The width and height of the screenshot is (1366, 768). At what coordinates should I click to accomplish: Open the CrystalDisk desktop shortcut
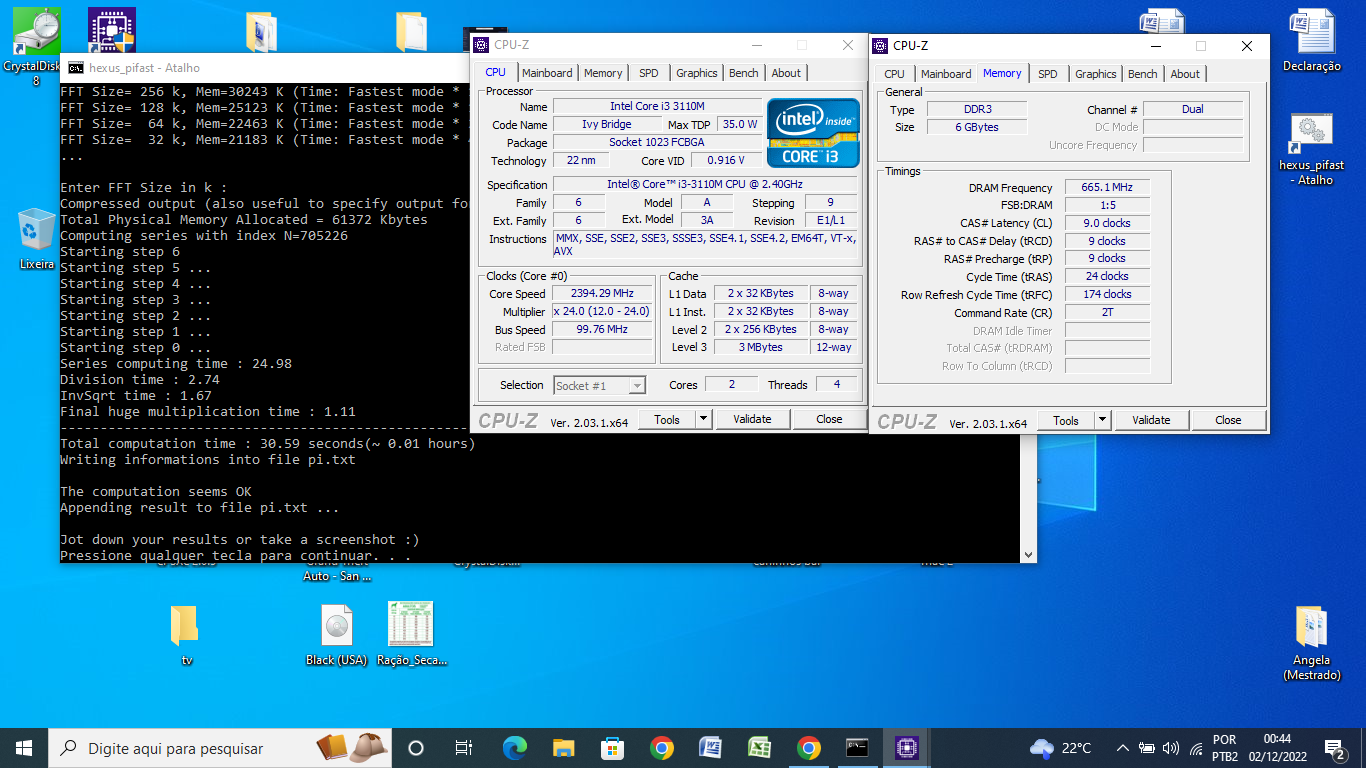[36, 45]
